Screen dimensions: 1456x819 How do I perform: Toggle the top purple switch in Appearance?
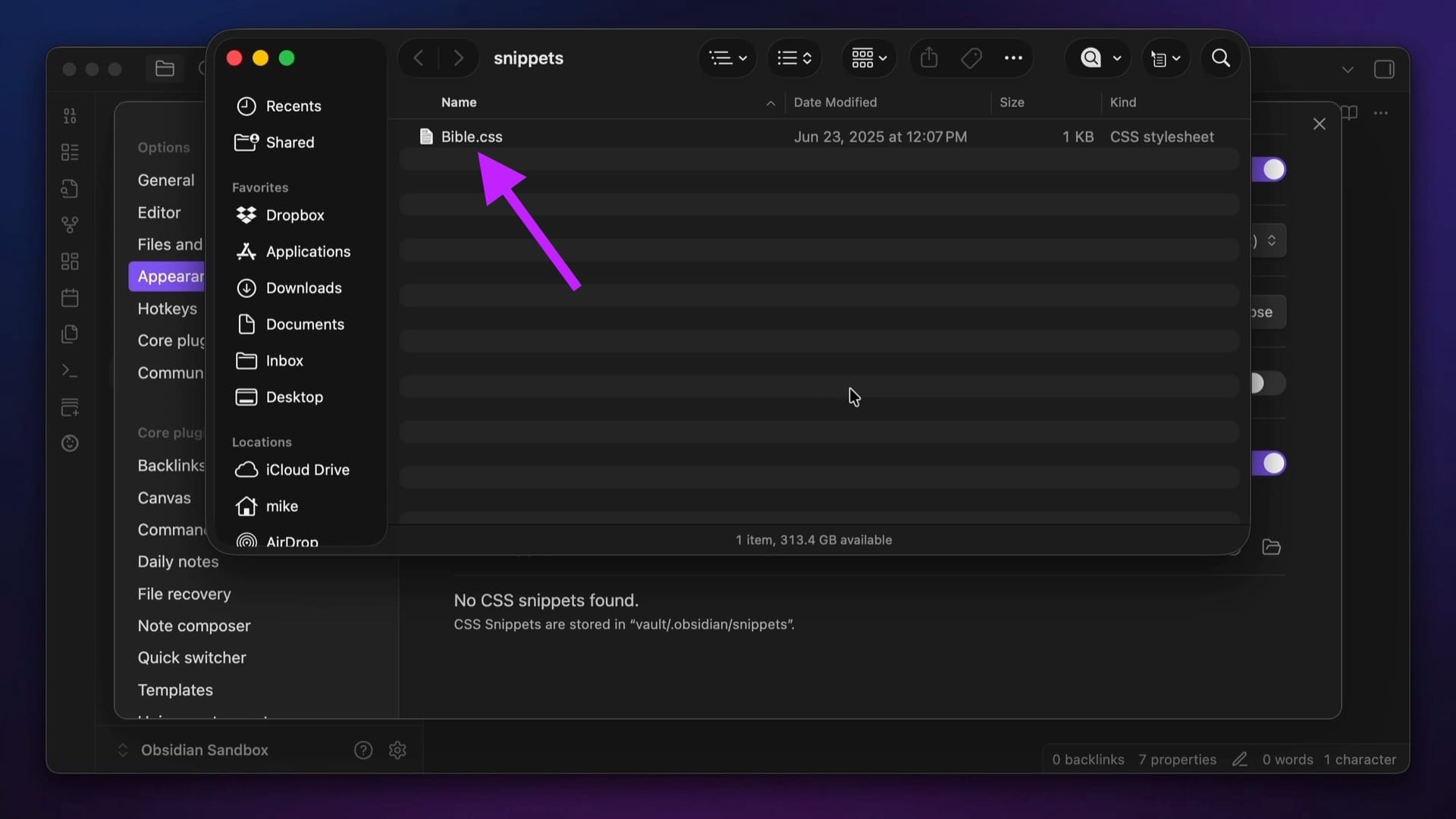click(1270, 170)
